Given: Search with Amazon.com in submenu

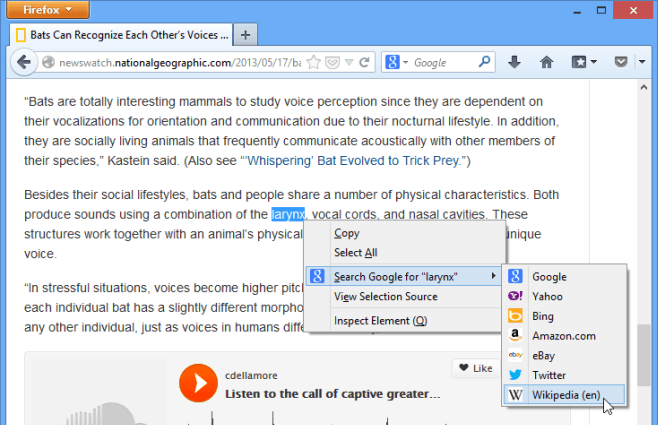Looking at the screenshot, I should point(564,336).
